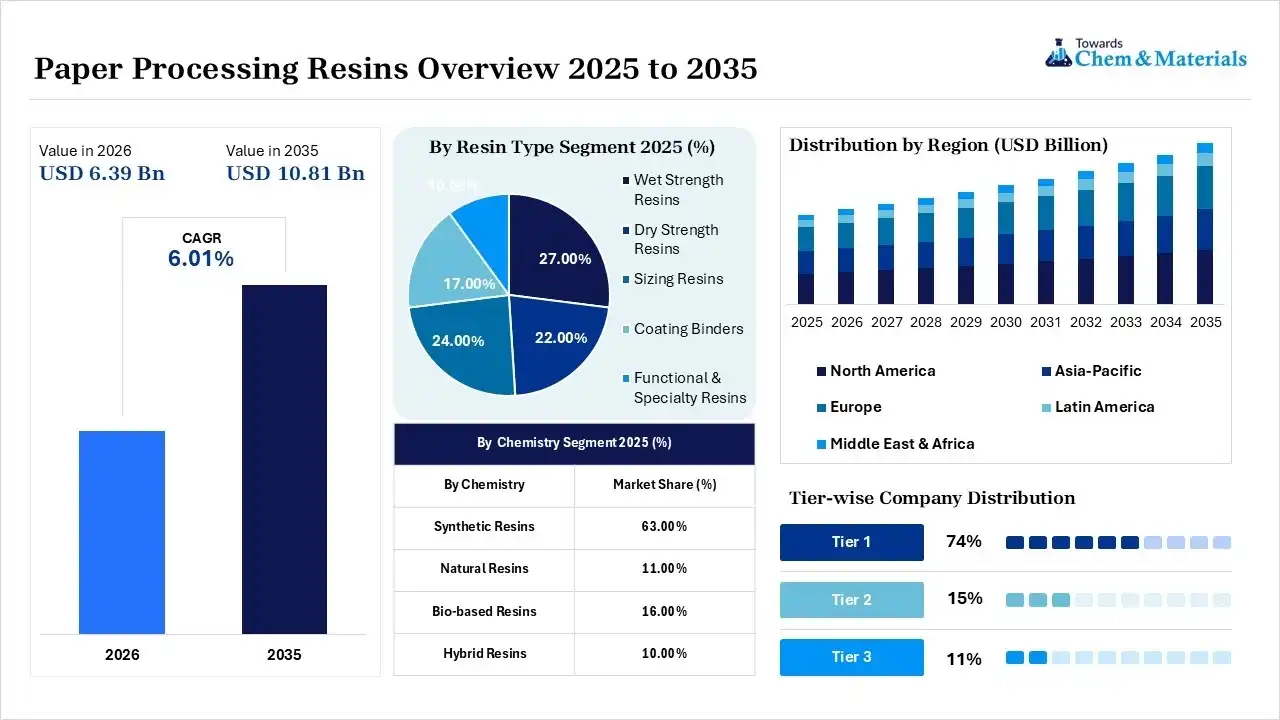
Task: Click the 2028 stacked bar in region chart
Action: [x=926, y=251]
